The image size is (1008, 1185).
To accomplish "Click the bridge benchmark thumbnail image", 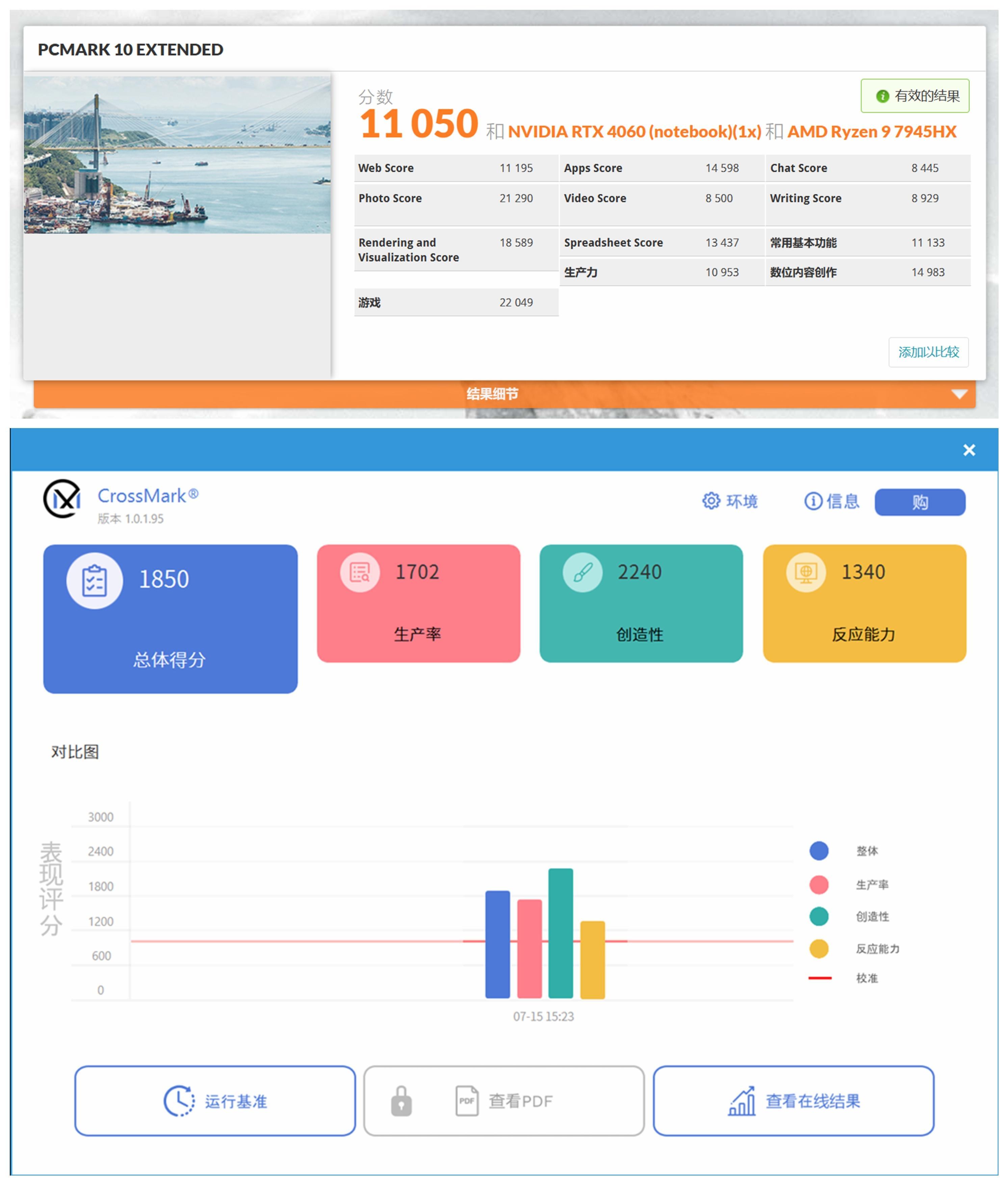I will [x=177, y=155].
